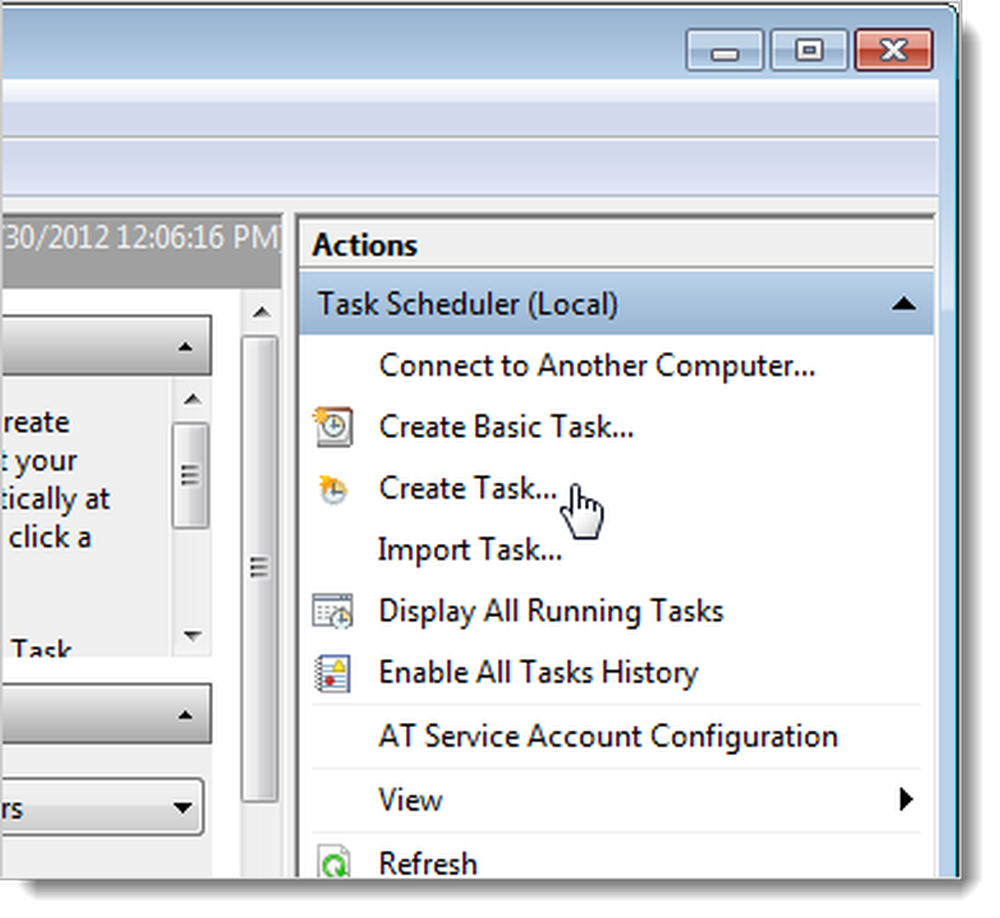Click the Display All Running Tasks icon
This screenshot has width=1000, height=918.
pyautogui.click(x=332, y=611)
